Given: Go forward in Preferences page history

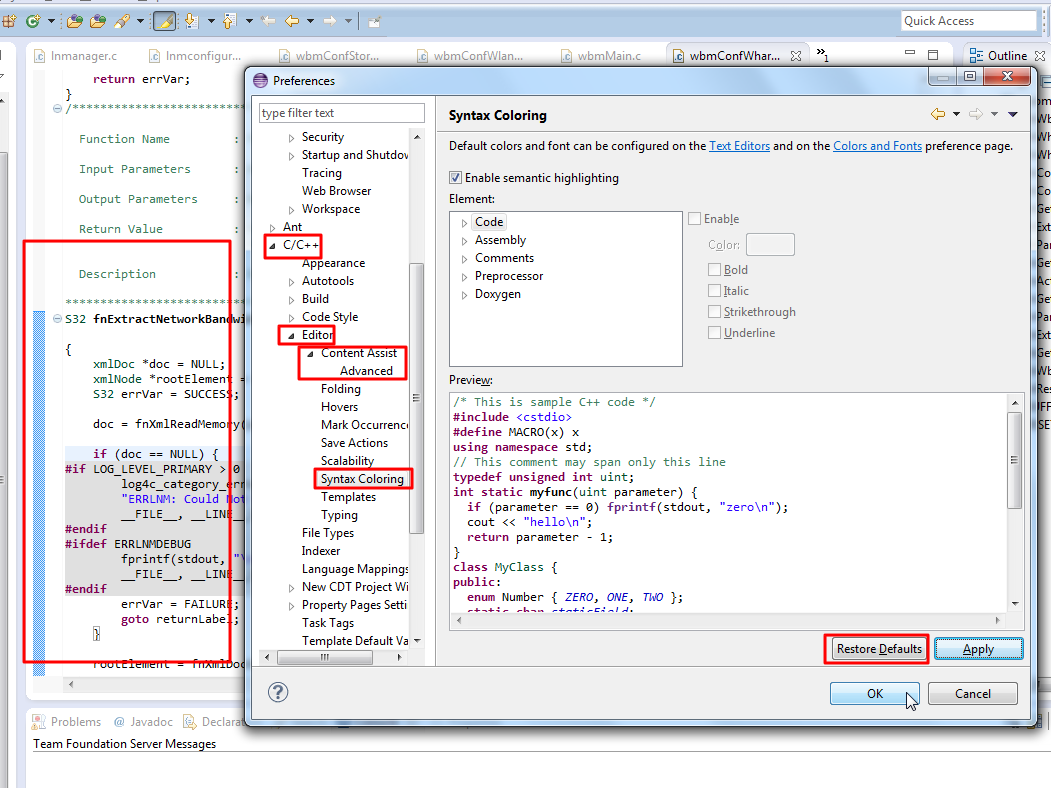Looking at the screenshot, I should [x=976, y=115].
